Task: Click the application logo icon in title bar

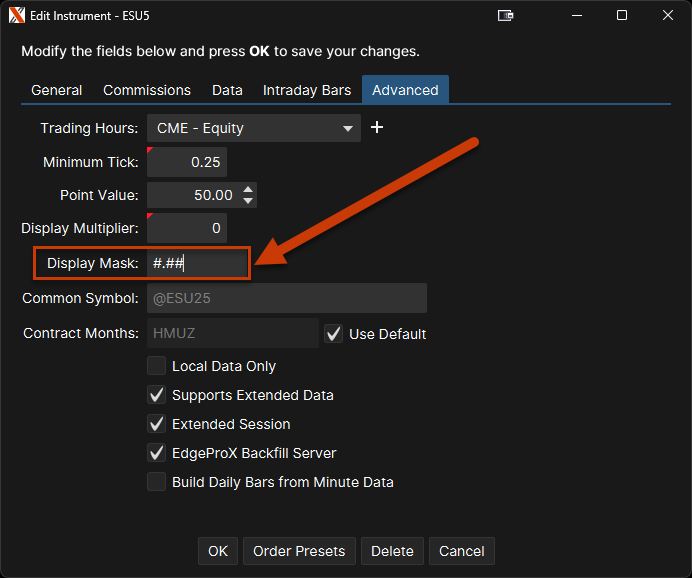Action: point(16,16)
